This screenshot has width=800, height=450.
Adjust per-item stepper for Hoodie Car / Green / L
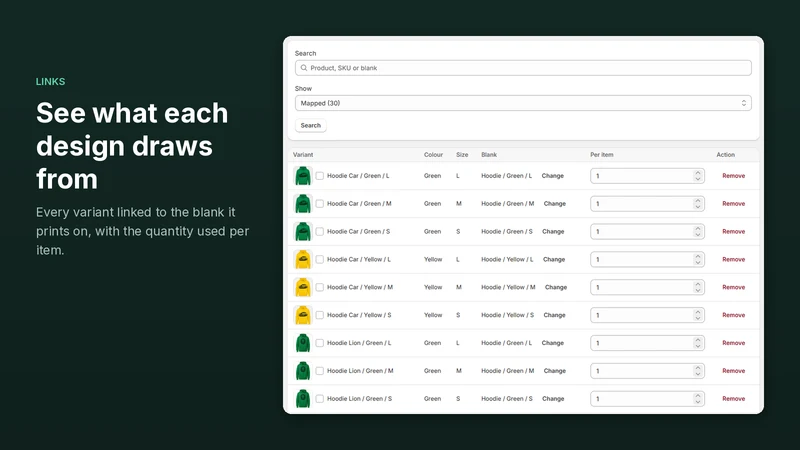697,176
